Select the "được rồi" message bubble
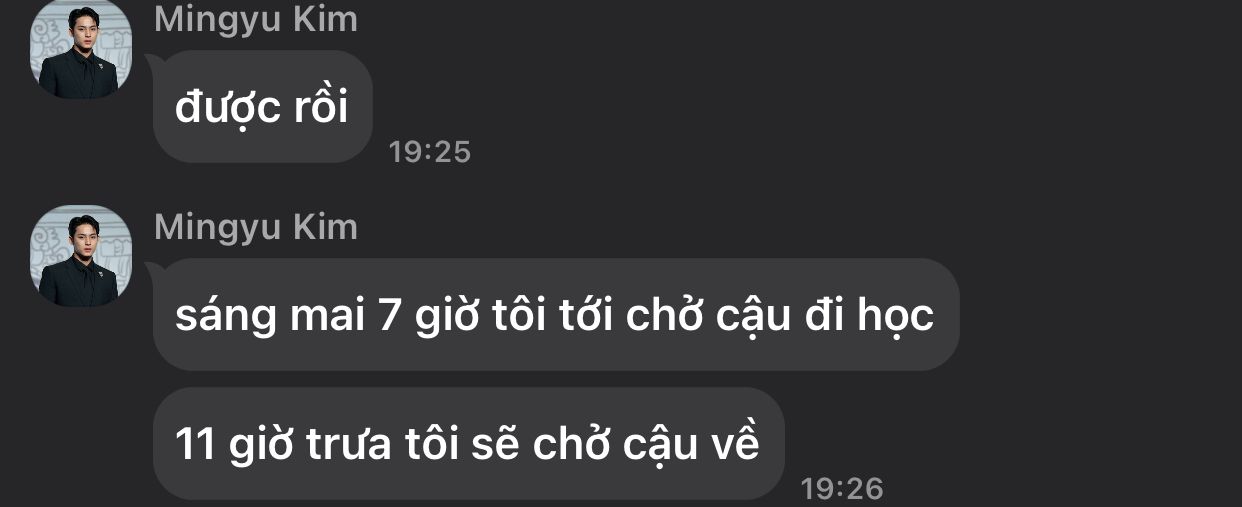The height and width of the screenshot is (507, 1242). point(263,107)
